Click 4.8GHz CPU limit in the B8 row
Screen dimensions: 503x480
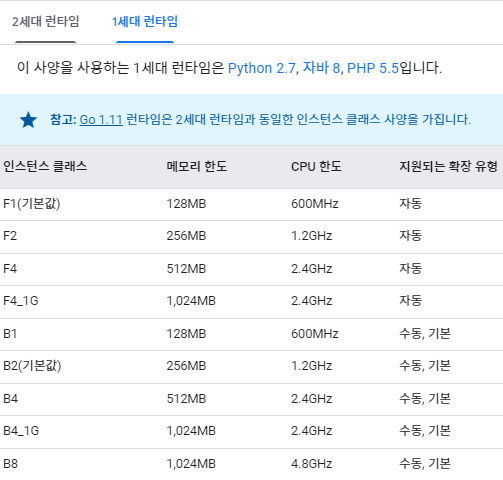tap(312, 464)
